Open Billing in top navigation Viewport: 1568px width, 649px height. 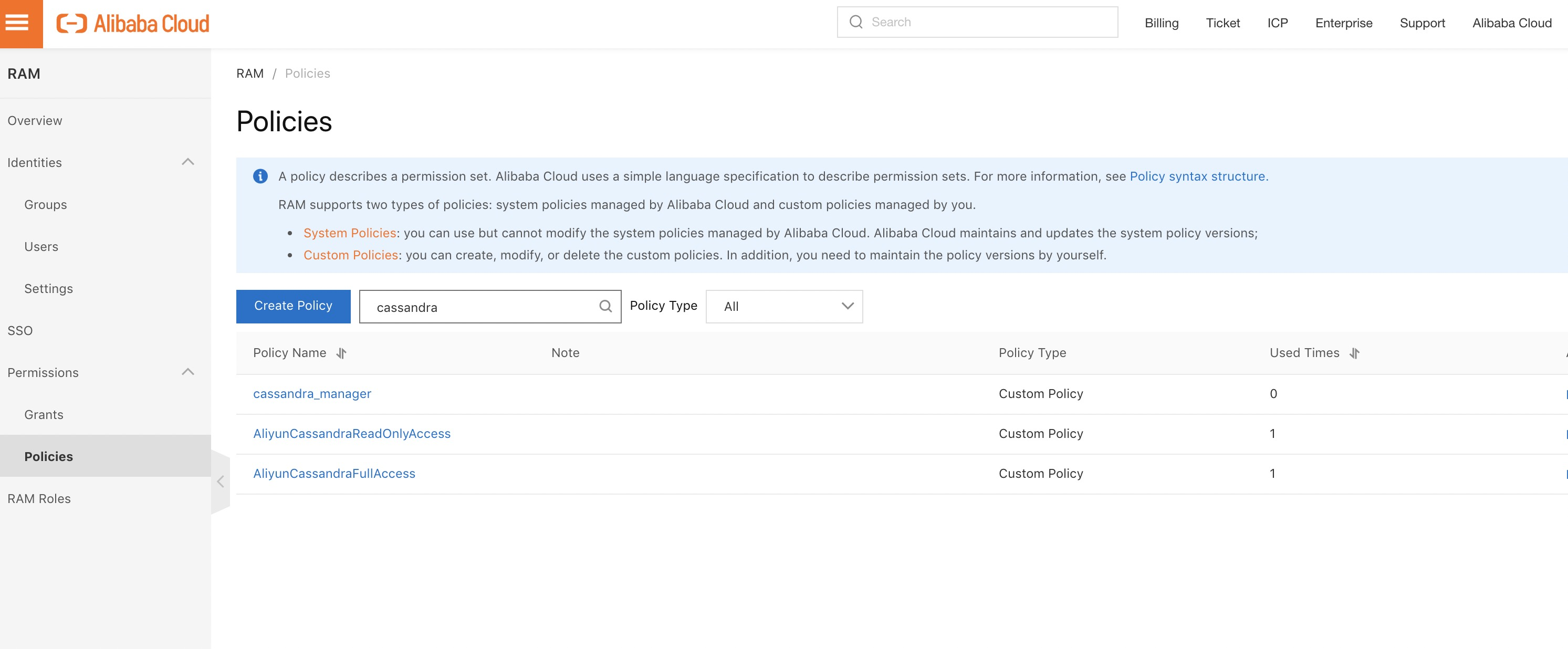[1162, 23]
